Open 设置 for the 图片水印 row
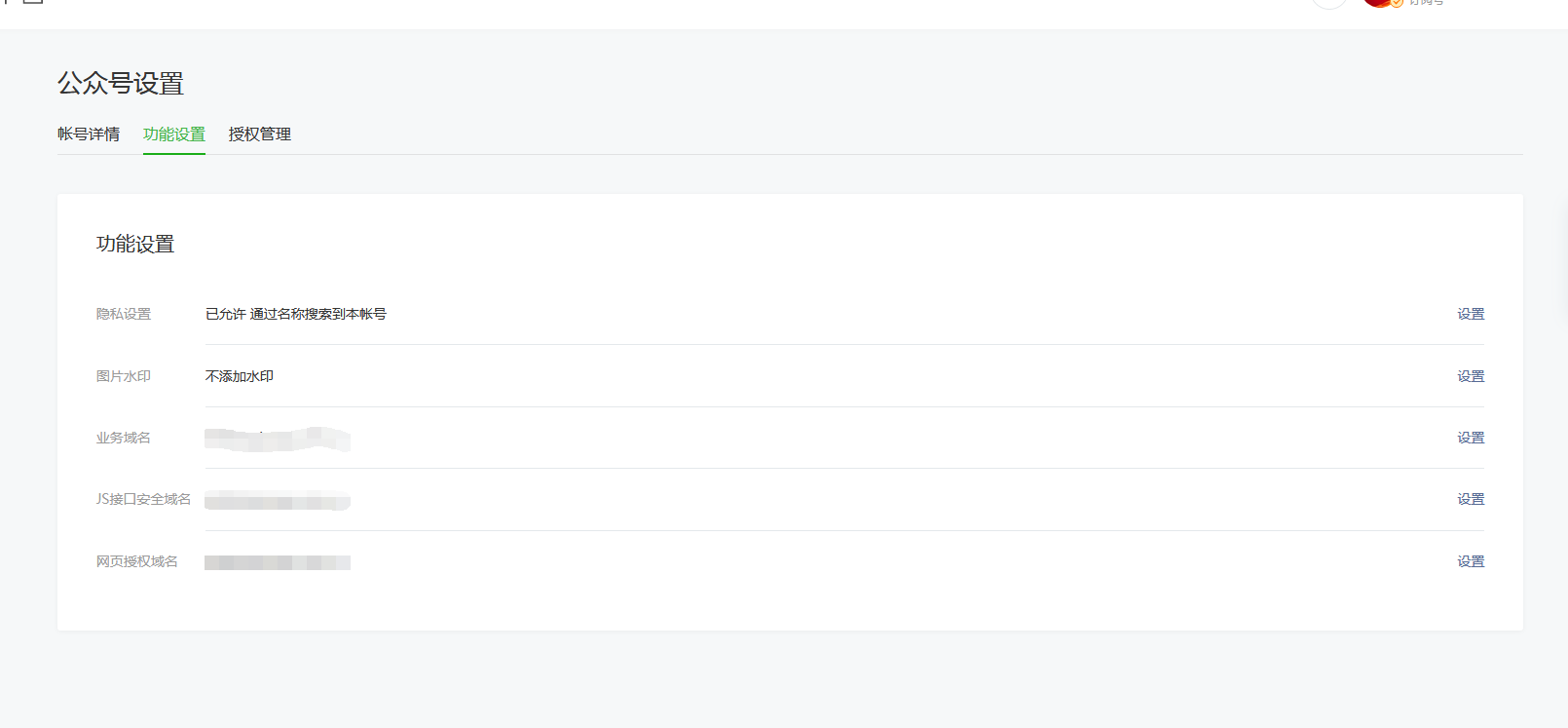The image size is (1568, 728). 1471,376
